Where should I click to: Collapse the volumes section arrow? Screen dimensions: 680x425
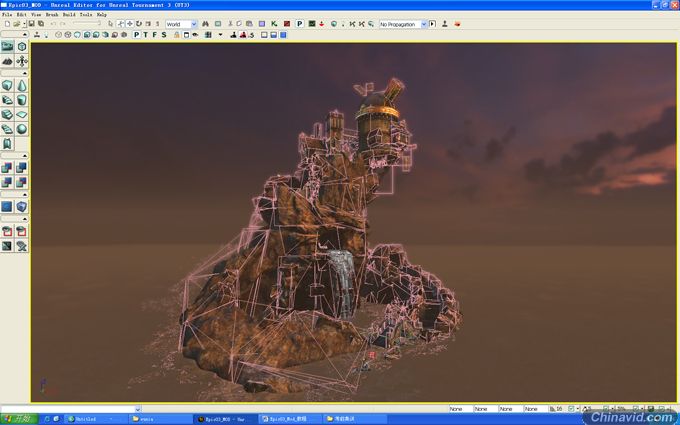pyautogui.click(x=25, y=194)
